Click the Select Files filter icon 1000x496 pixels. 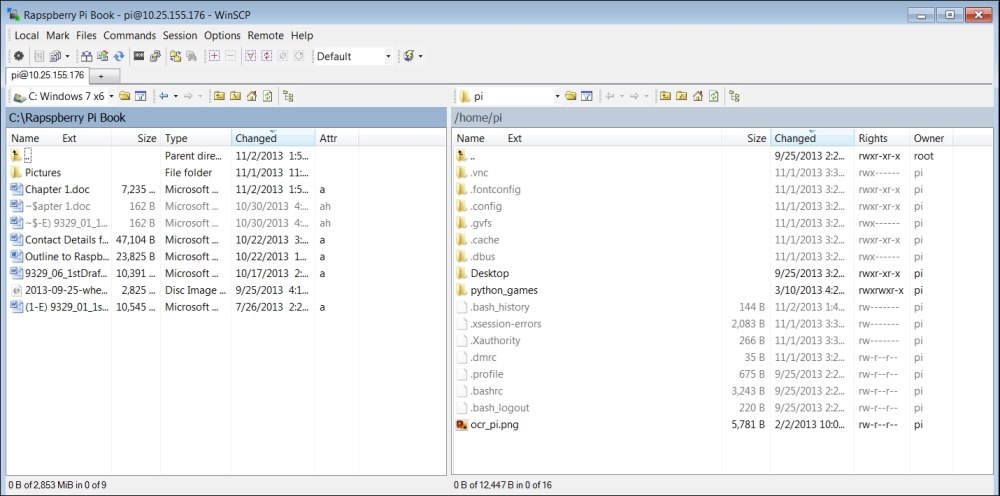250,56
